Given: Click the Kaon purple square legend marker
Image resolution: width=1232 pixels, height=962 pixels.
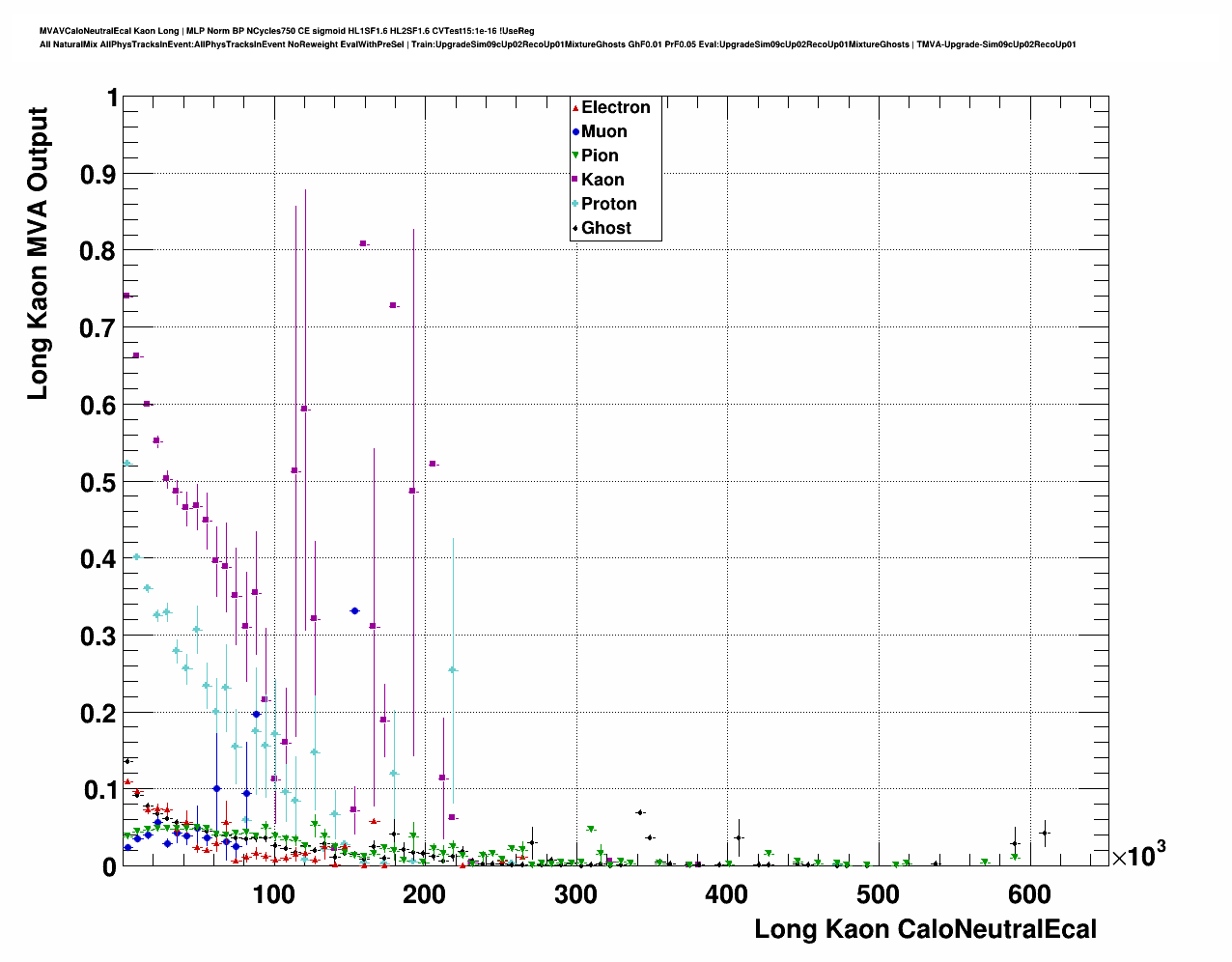Looking at the screenshot, I should pyautogui.click(x=575, y=181).
